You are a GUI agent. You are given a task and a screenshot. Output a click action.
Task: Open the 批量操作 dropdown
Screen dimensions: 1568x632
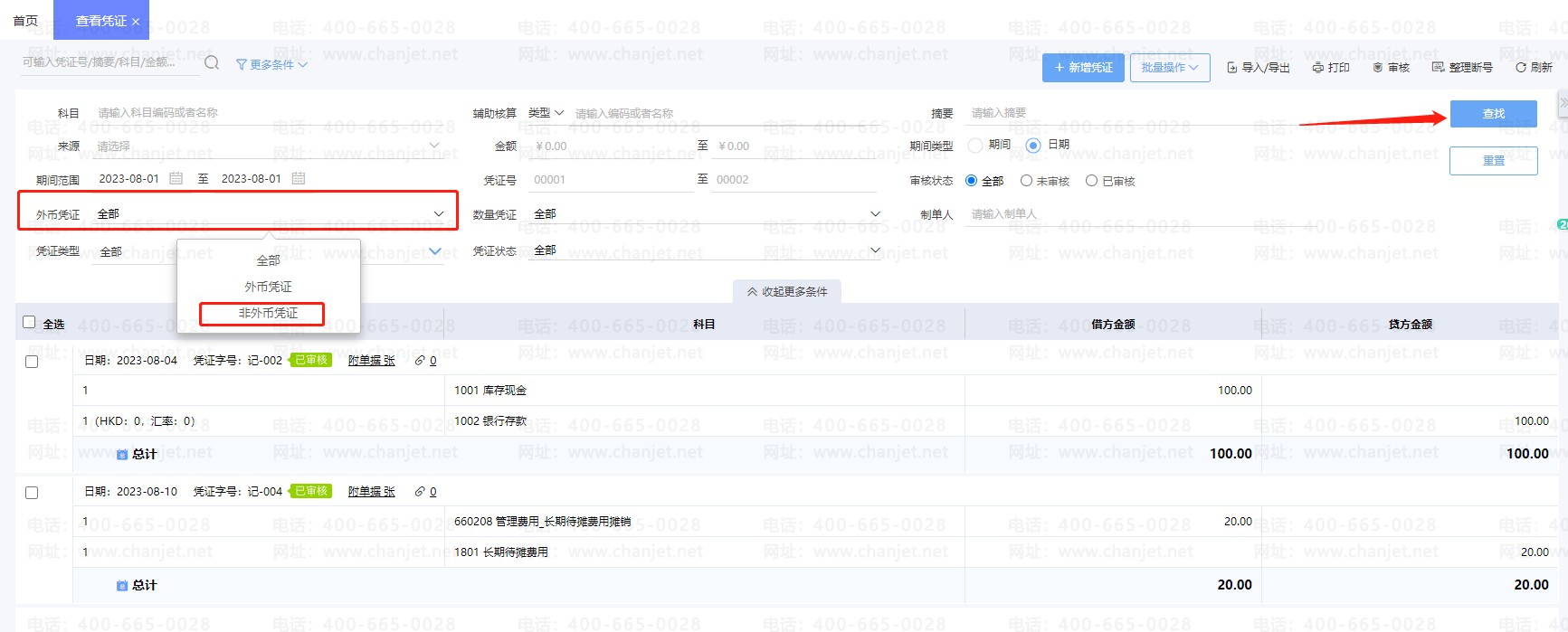click(1170, 68)
